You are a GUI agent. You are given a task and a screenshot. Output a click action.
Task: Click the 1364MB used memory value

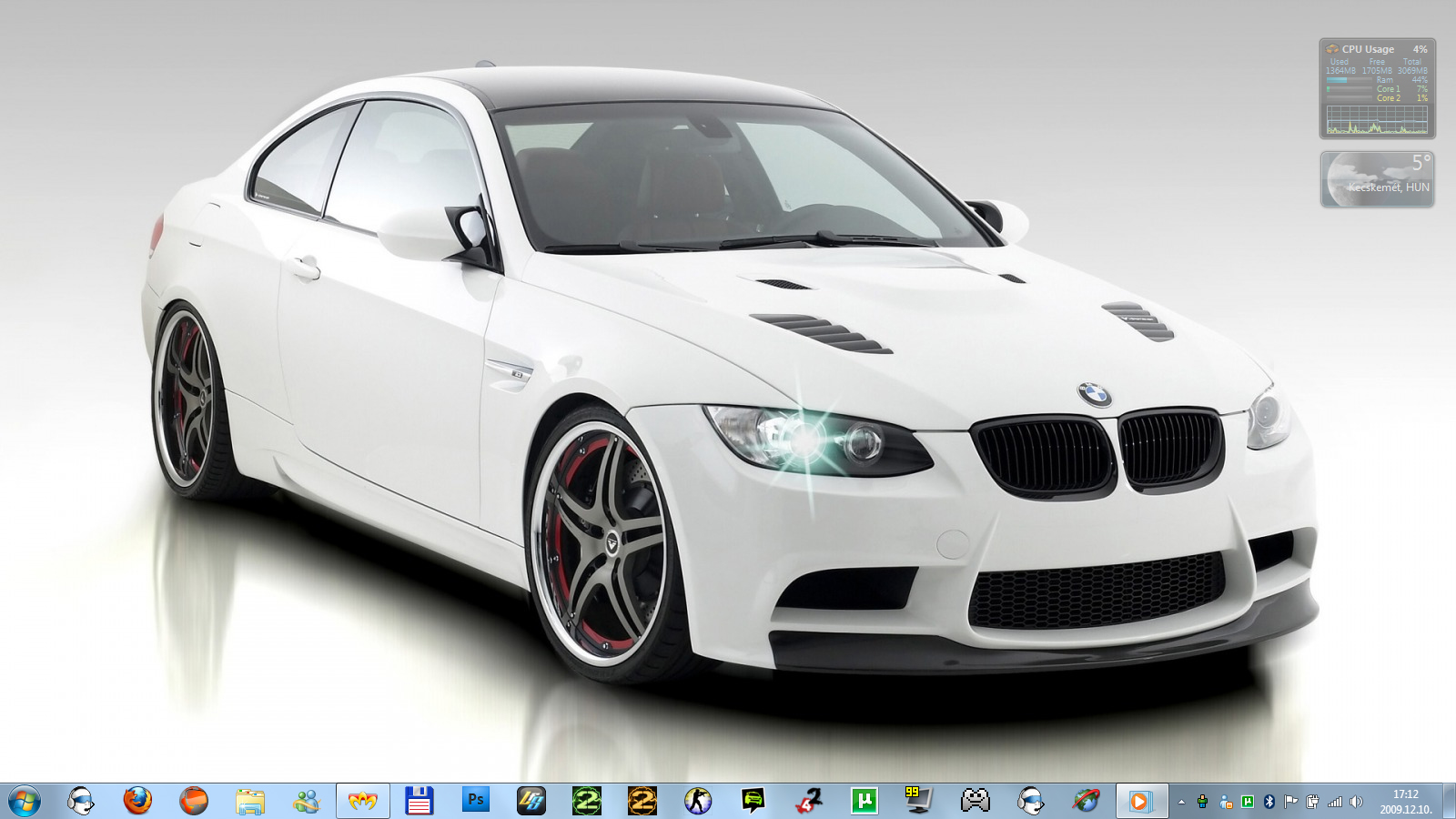coord(1340,71)
